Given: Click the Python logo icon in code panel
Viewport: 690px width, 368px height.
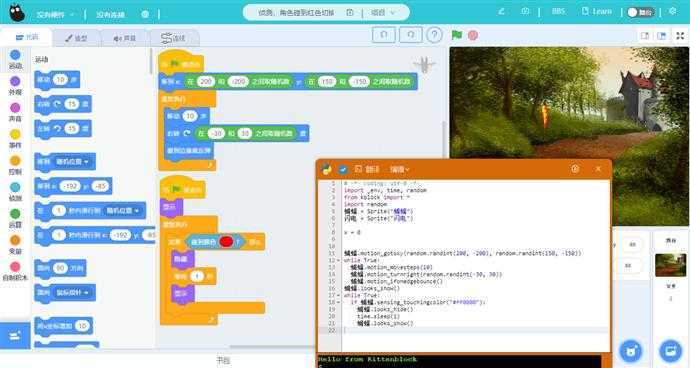Looking at the screenshot, I should coord(326,169).
